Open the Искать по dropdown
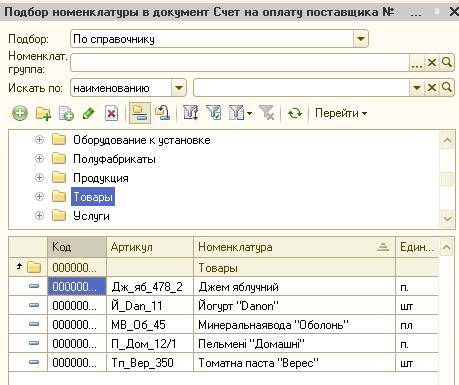Viewport: 459px width, 385px height. (179, 88)
